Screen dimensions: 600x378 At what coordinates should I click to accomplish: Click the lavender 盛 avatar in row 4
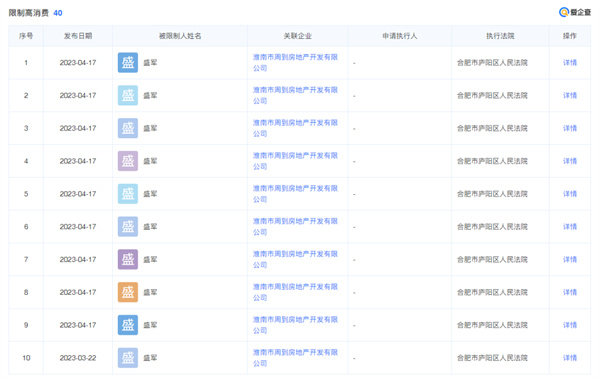point(128,161)
